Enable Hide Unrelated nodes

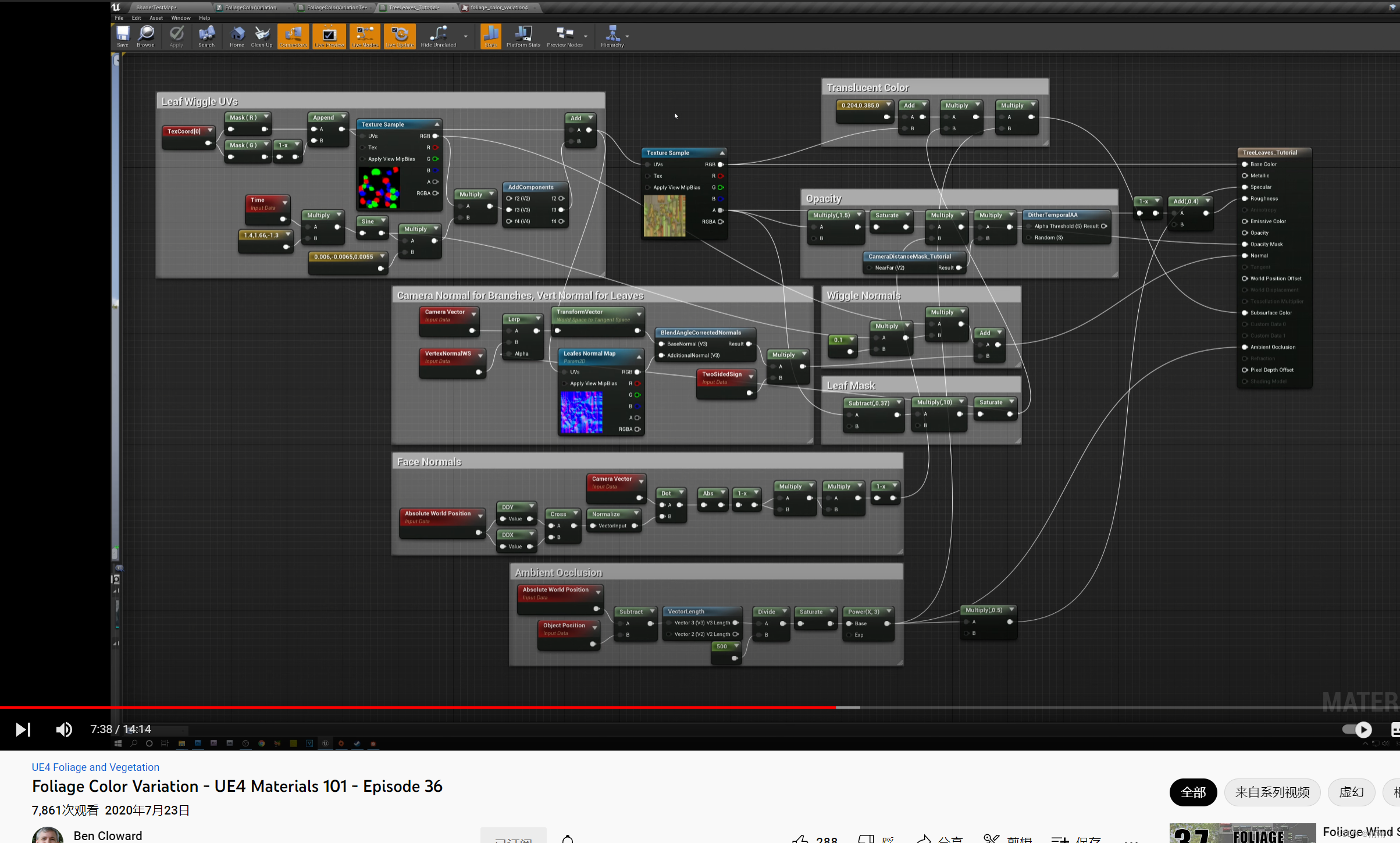click(438, 36)
